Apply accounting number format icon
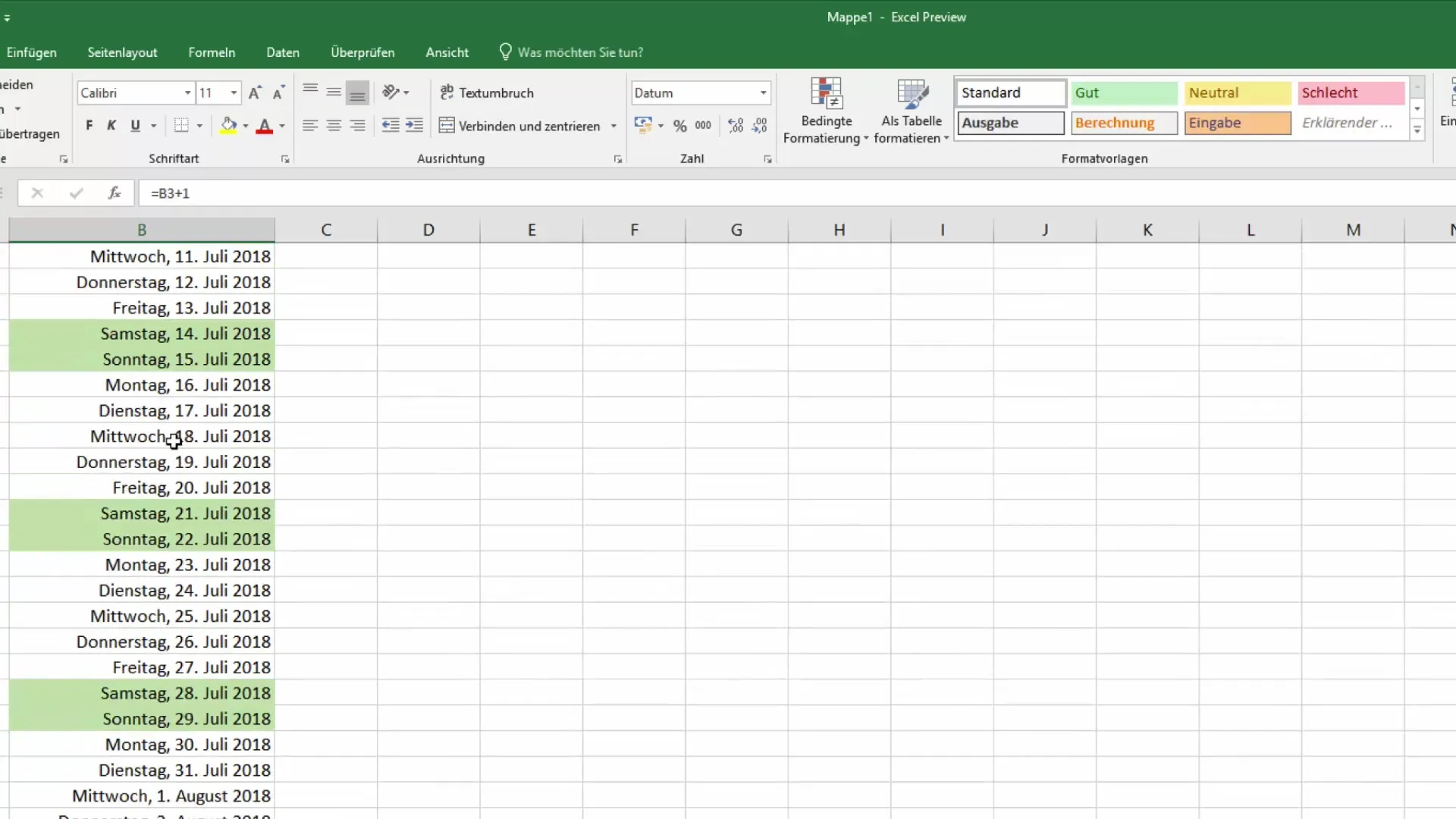This screenshot has width=1456, height=819. coord(643,125)
